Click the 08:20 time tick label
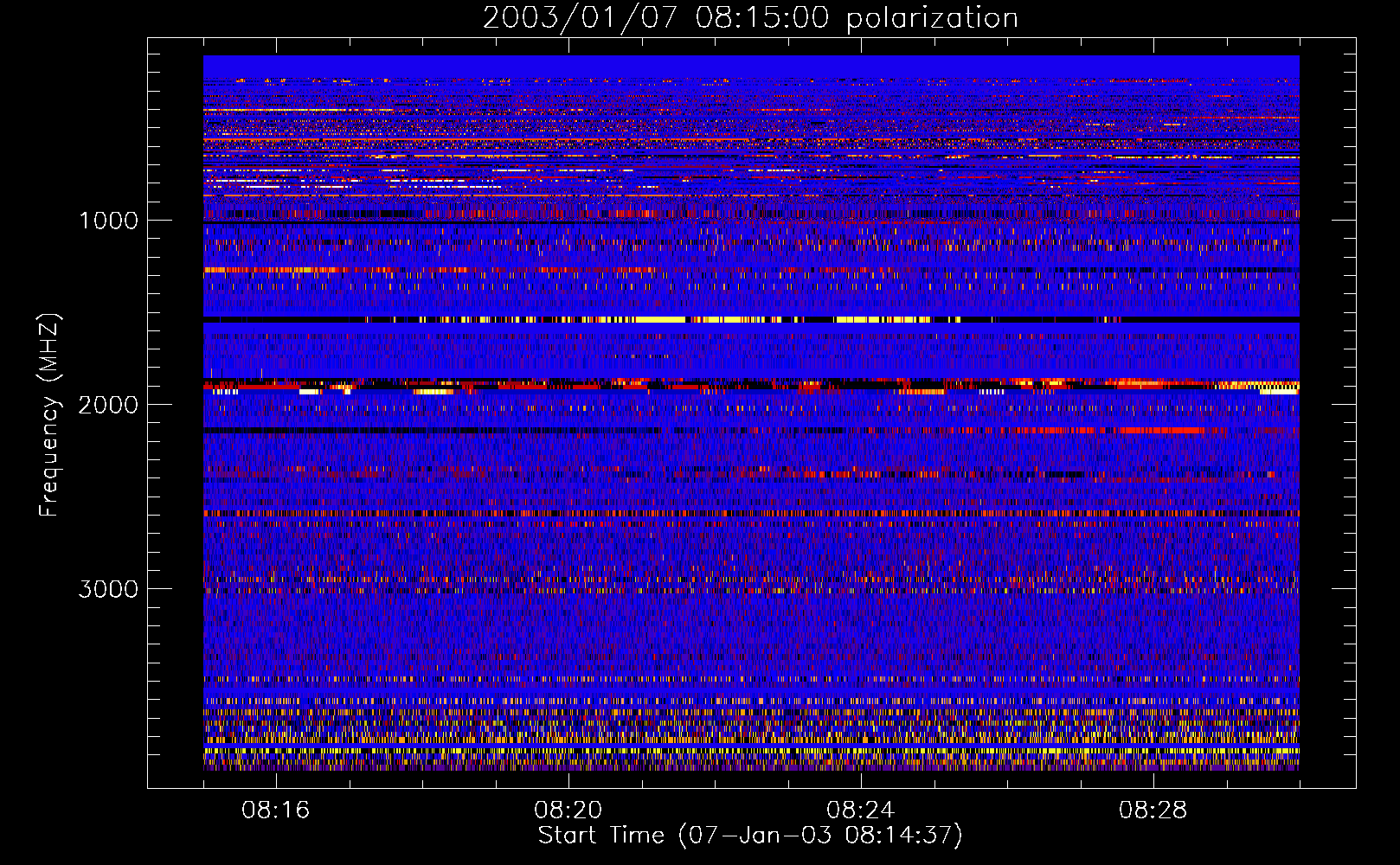The image size is (1400, 865). 568,811
